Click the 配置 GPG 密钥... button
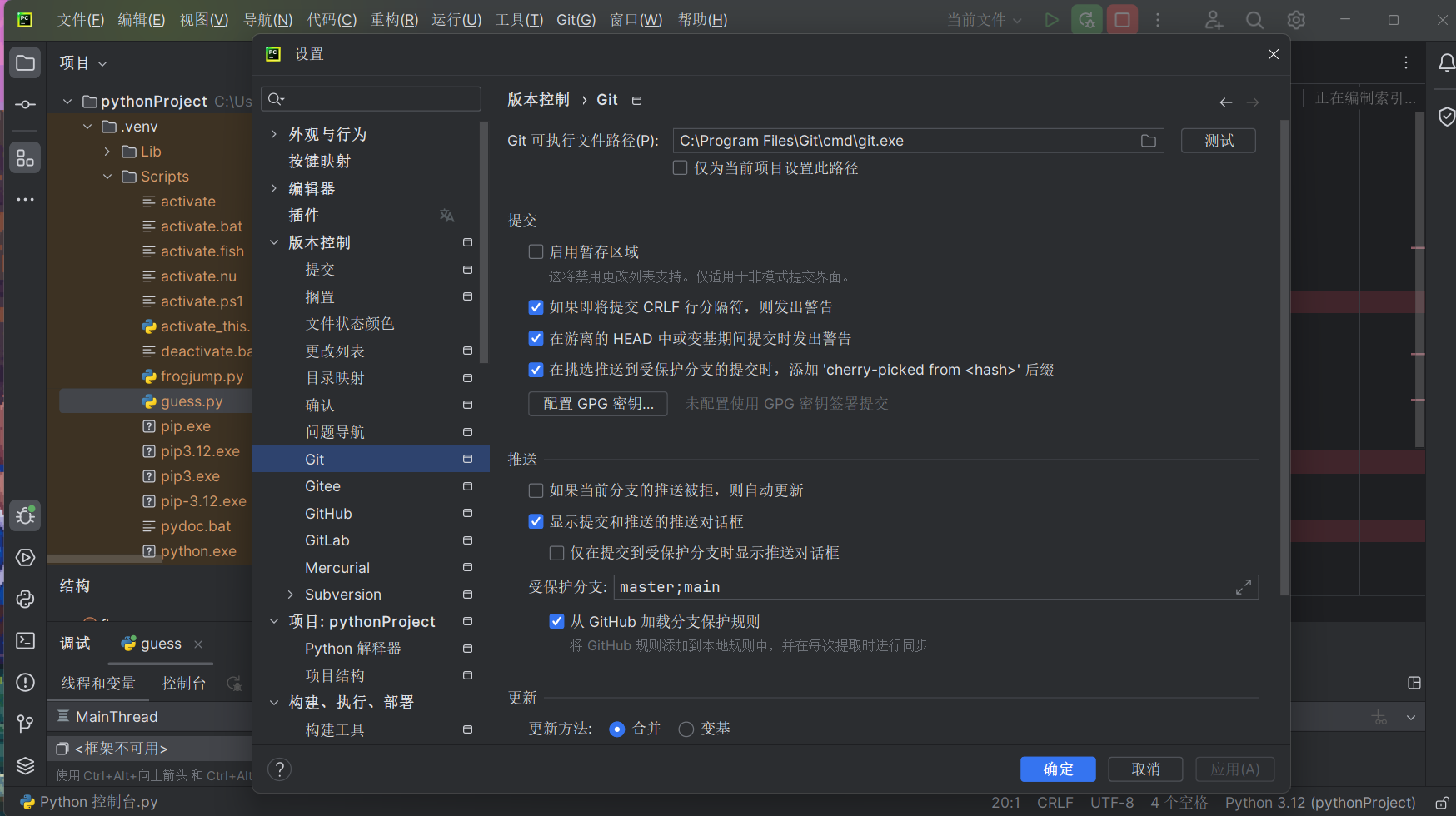 (x=598, y=404)
